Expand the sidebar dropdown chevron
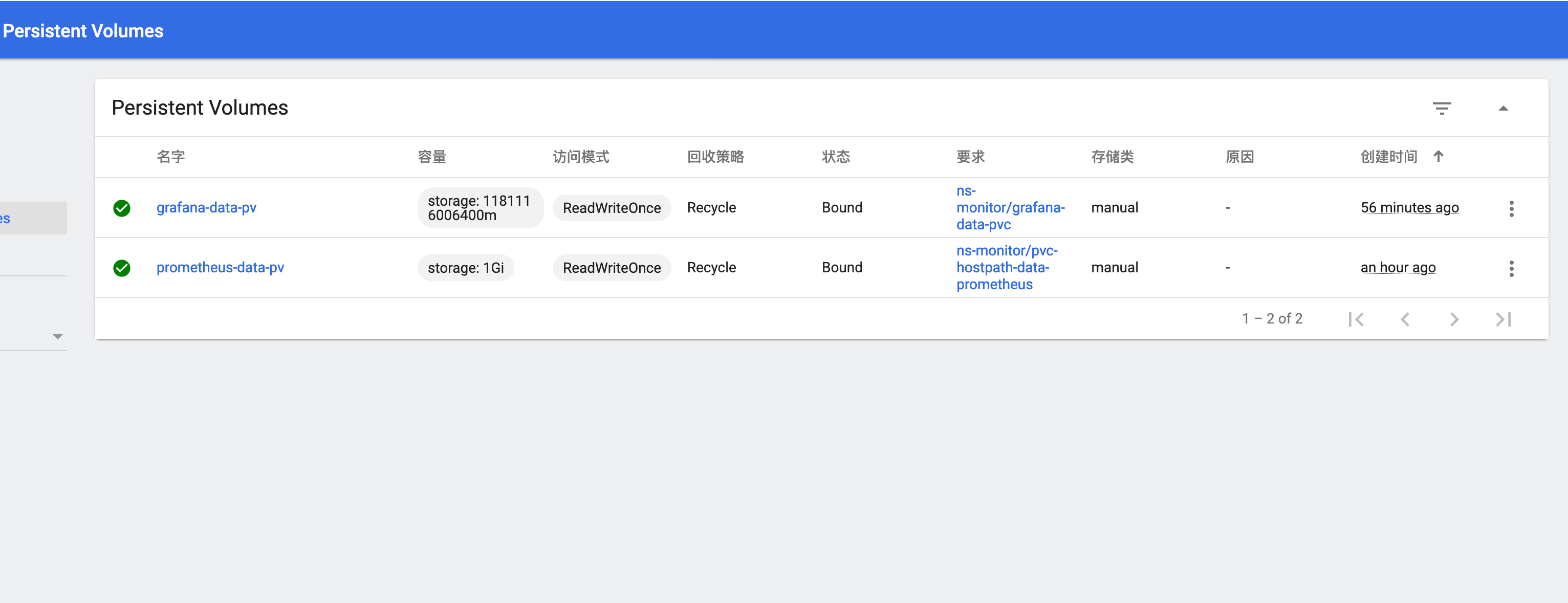 [x=57, y=336]
